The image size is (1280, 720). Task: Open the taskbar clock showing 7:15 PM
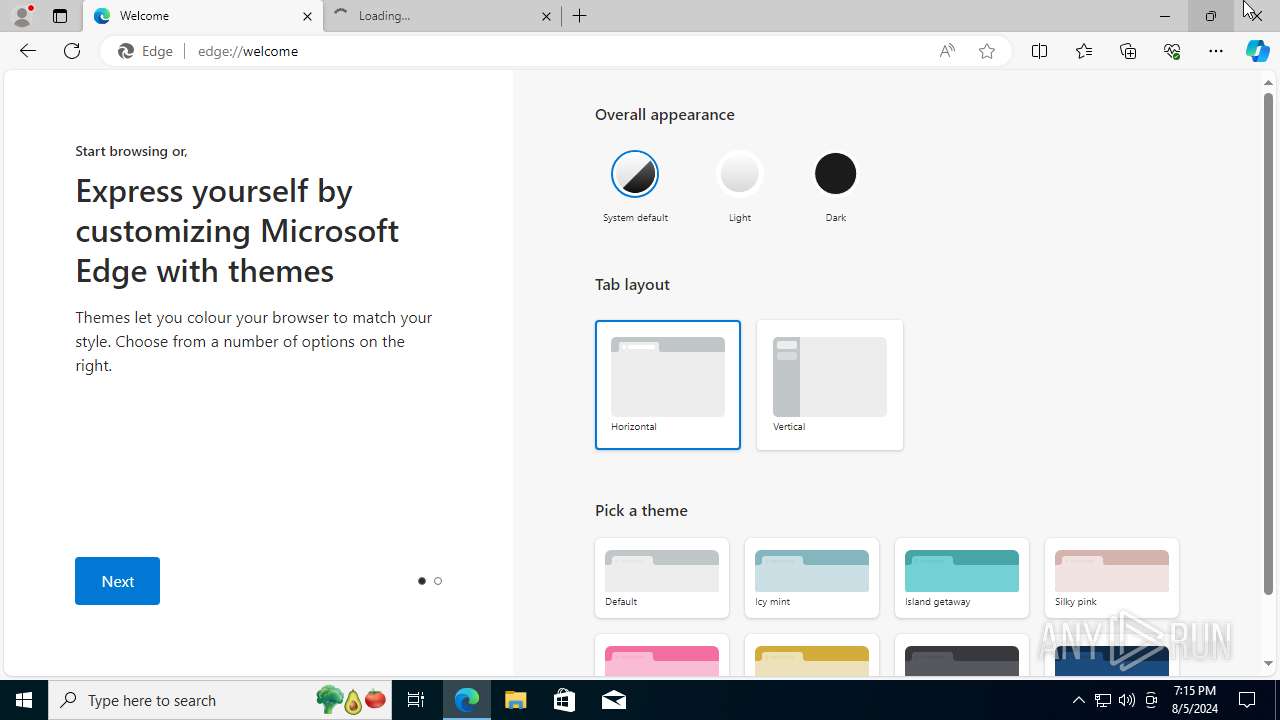[1195, 700]
